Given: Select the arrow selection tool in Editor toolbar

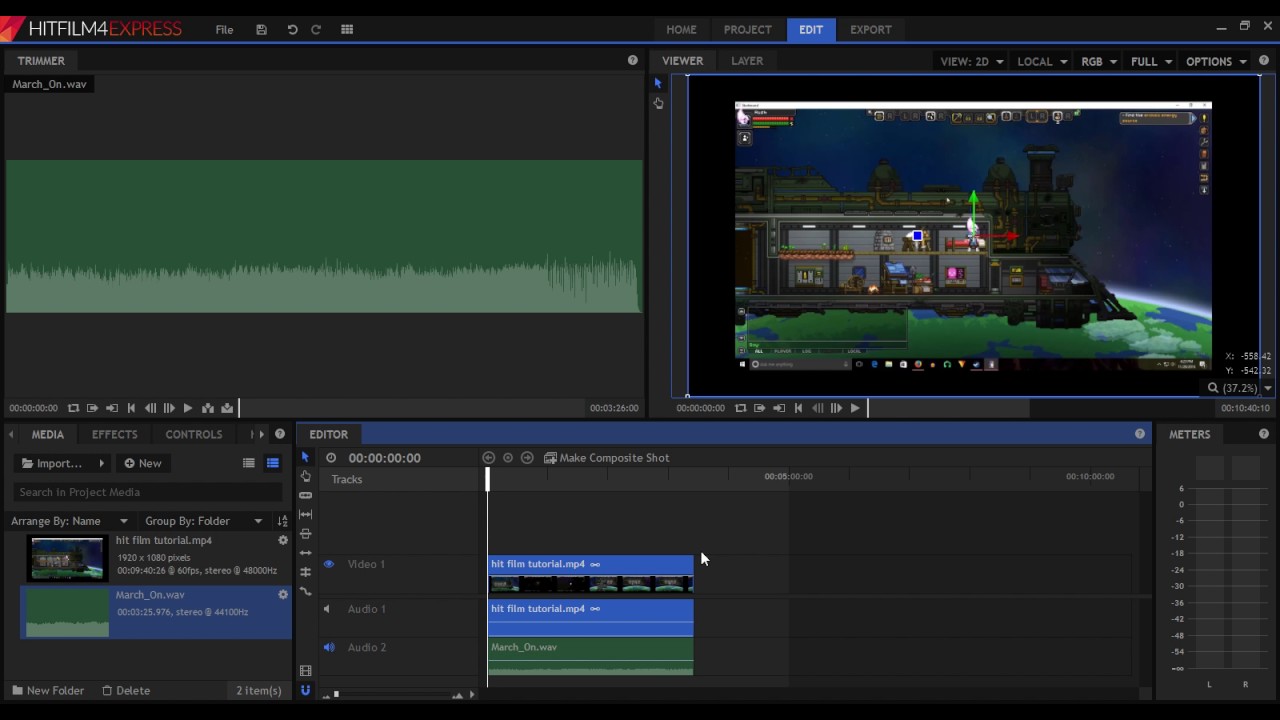Looking at the screenshot, I should [305, 457].
